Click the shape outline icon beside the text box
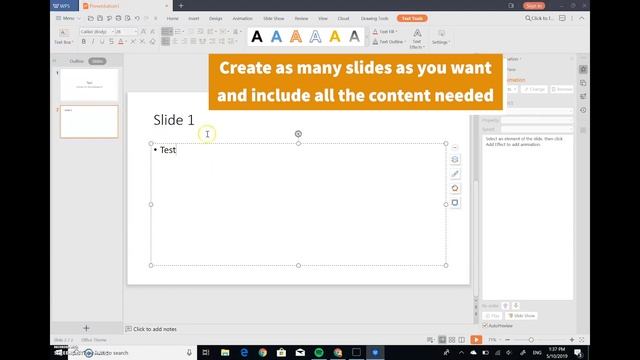The height and width of the screenshot is (360, 640). (x=455, y=202)
